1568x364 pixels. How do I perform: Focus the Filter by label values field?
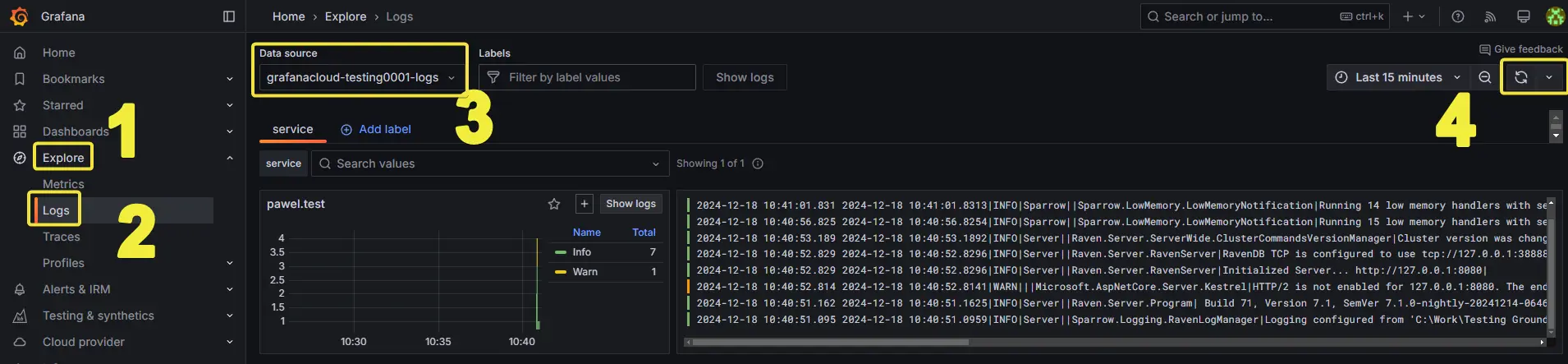587,77
